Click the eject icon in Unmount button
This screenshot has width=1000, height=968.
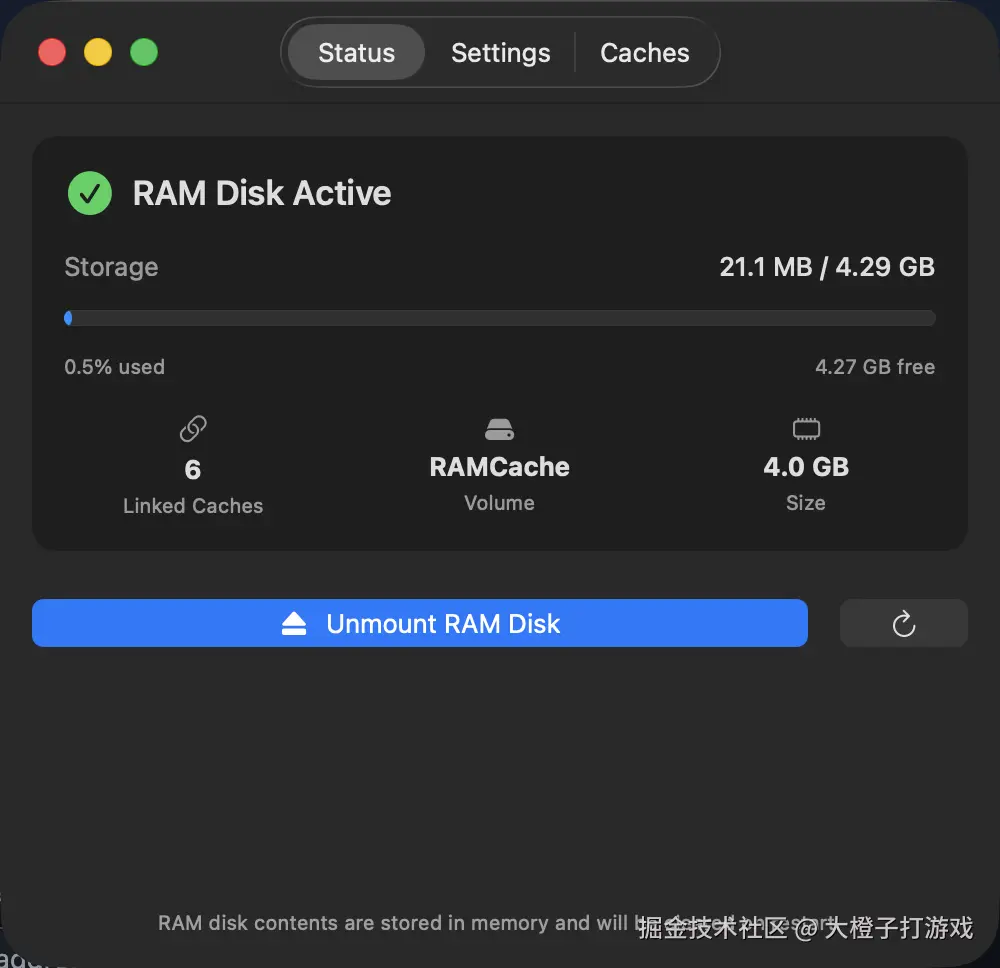point(294,624)
